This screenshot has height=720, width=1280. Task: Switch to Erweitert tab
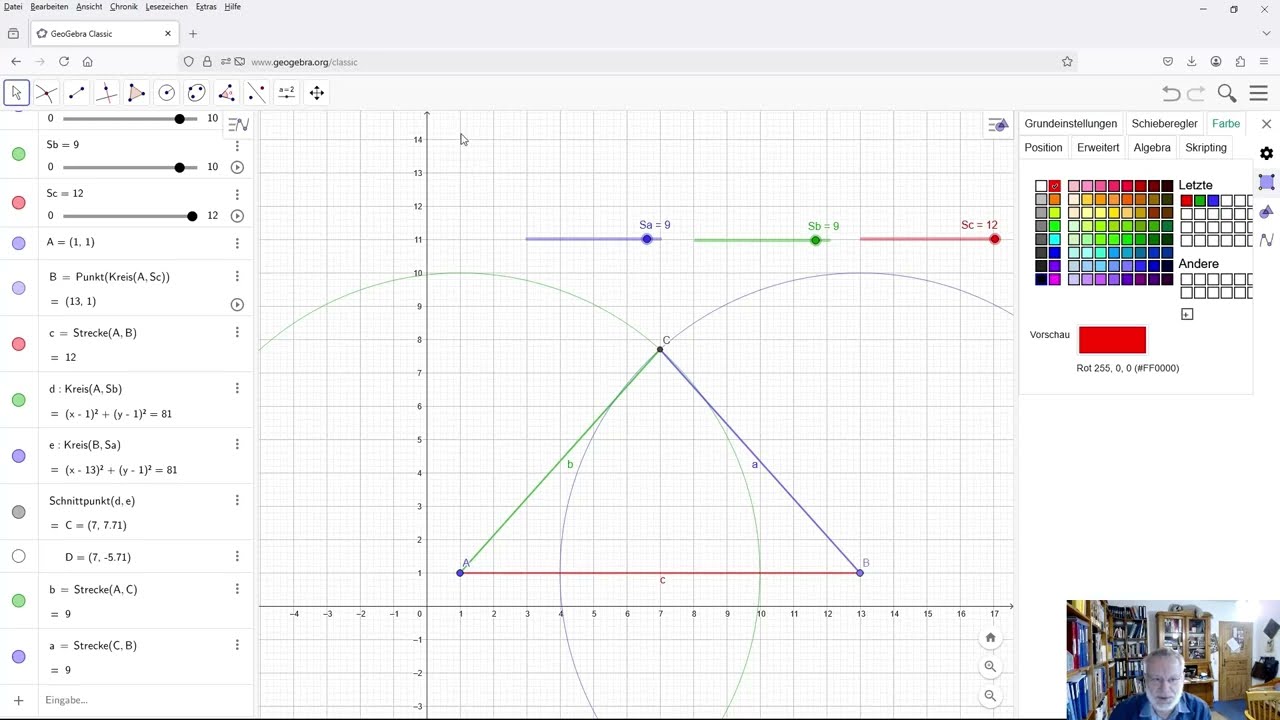tap(1098, 147)
